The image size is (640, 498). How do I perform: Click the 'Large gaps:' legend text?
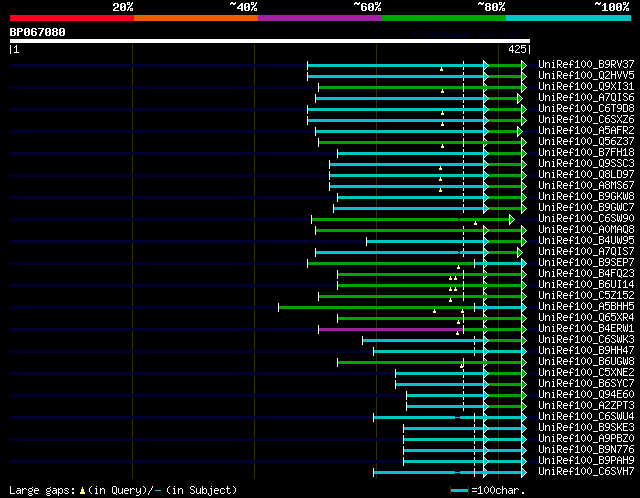coord(42,490)
